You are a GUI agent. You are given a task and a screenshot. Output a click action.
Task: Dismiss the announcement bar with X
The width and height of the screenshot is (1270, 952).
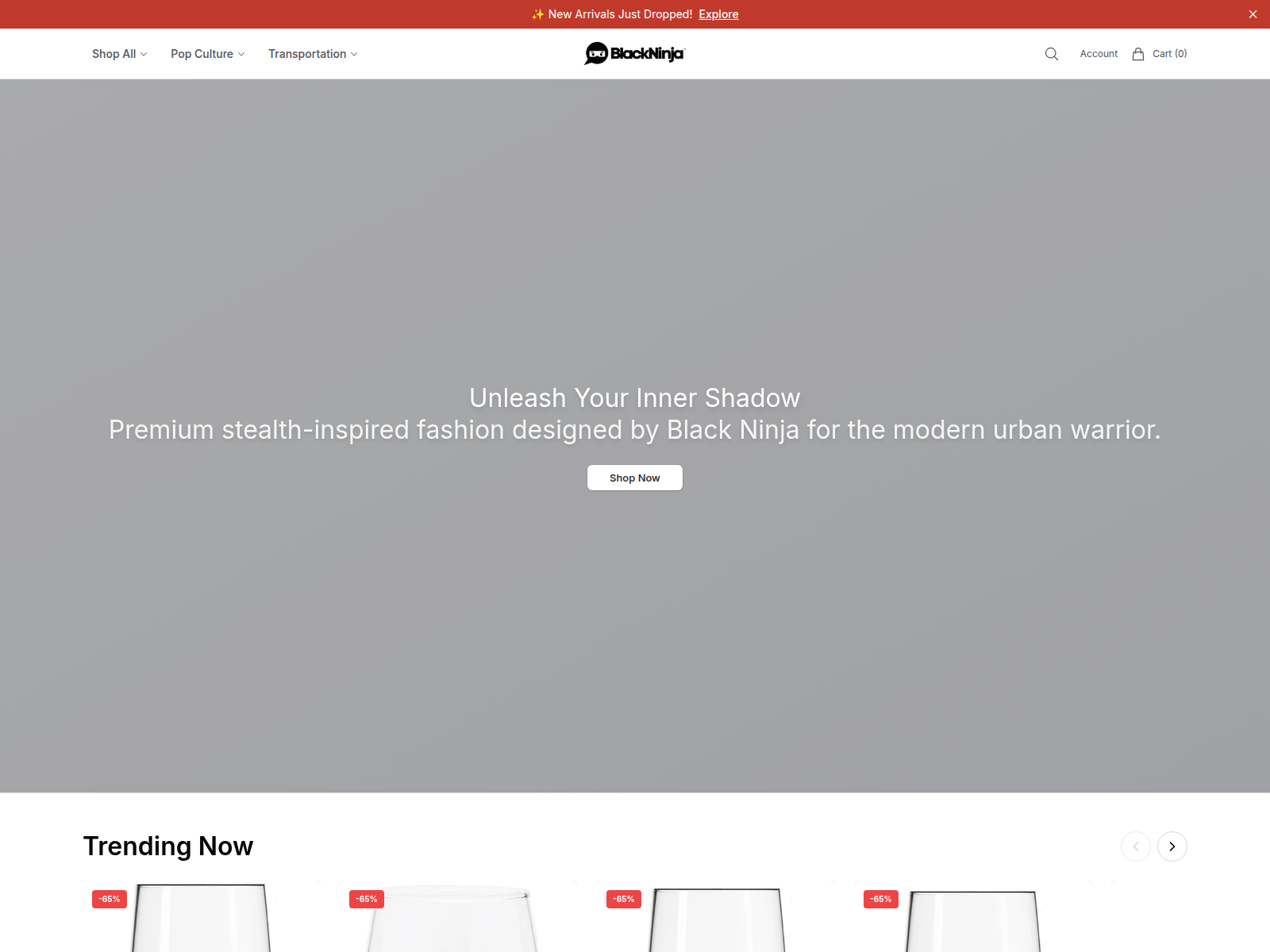(1253, 14)
